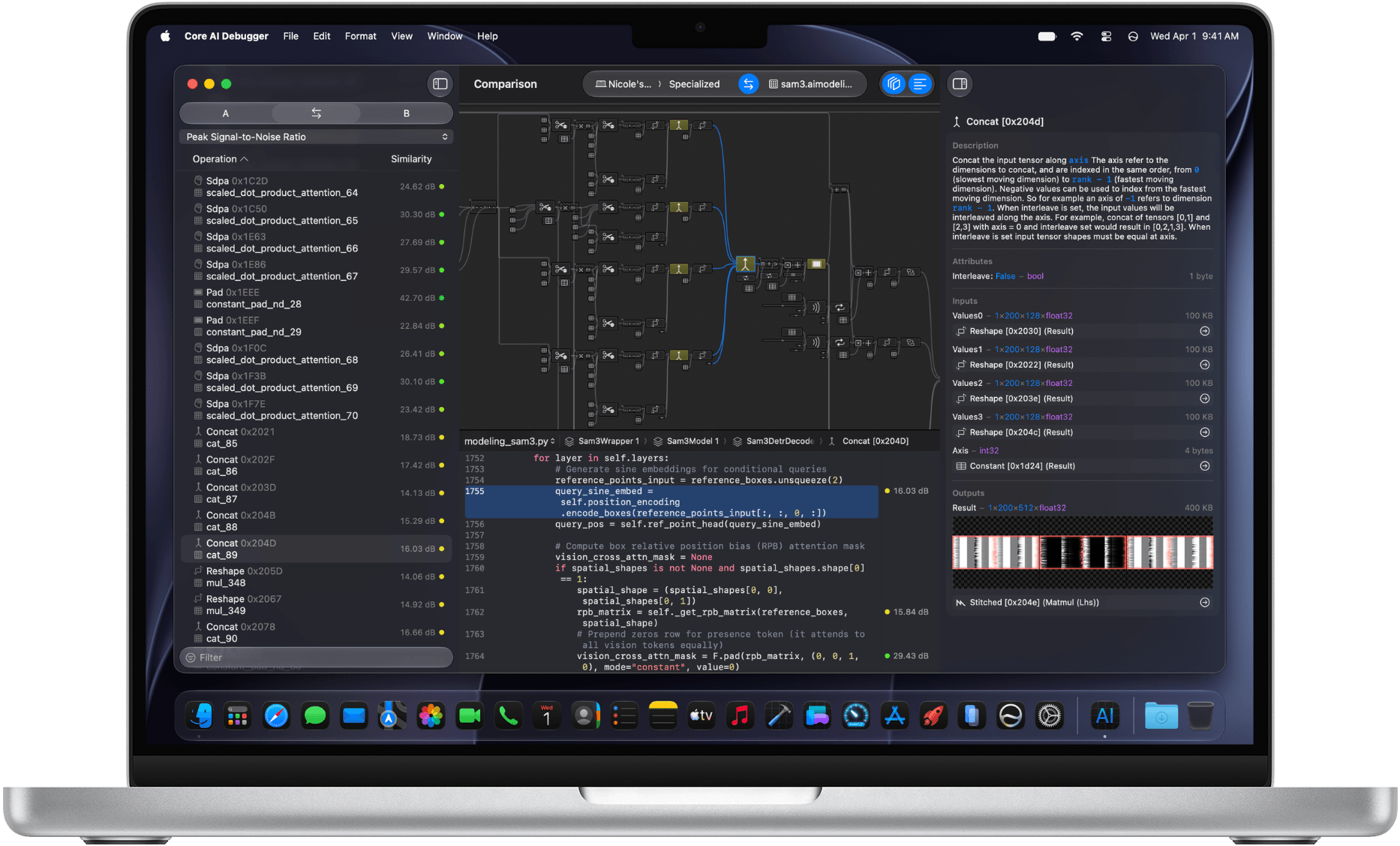This screenshot has height=846, width=1400.
Task: Click the Filter field in operations list
Action: [x=316, y=658]
